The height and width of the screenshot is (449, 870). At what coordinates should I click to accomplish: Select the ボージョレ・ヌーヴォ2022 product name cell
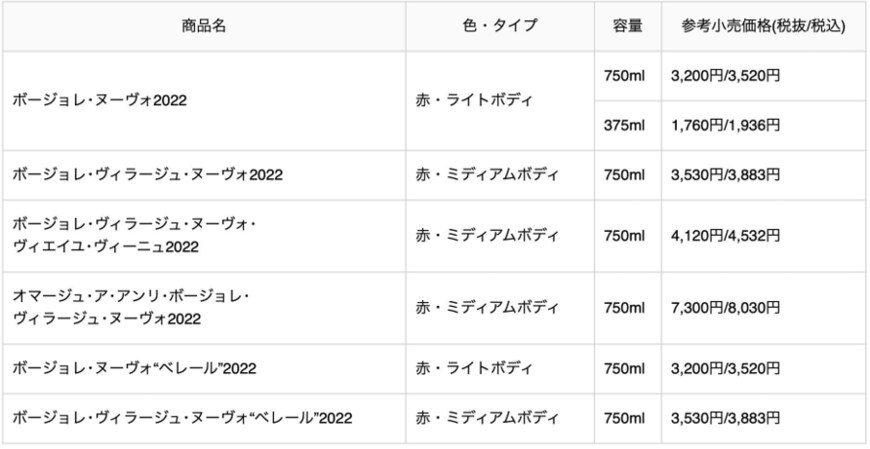tap(100, 101)
